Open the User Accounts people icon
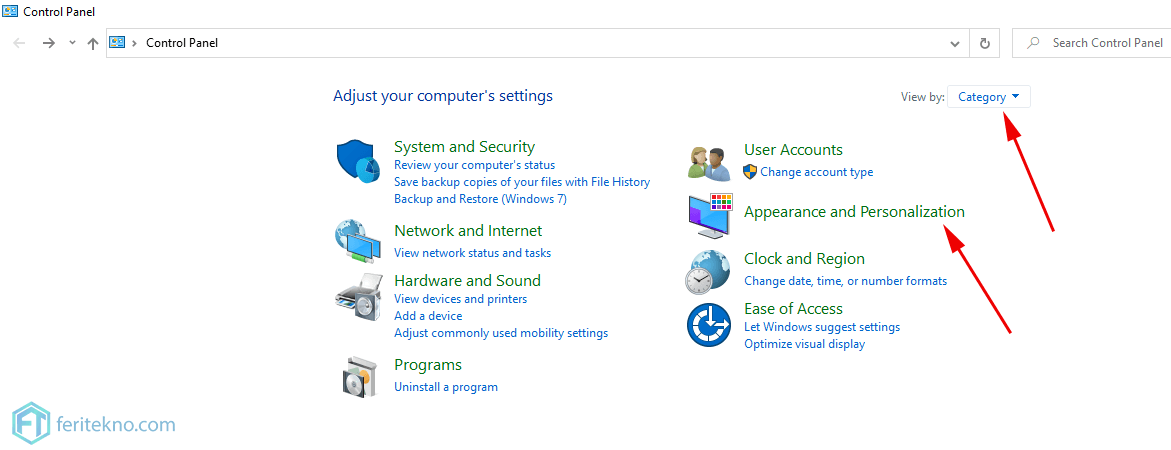 pyautogui.click(x=709, y=163)
